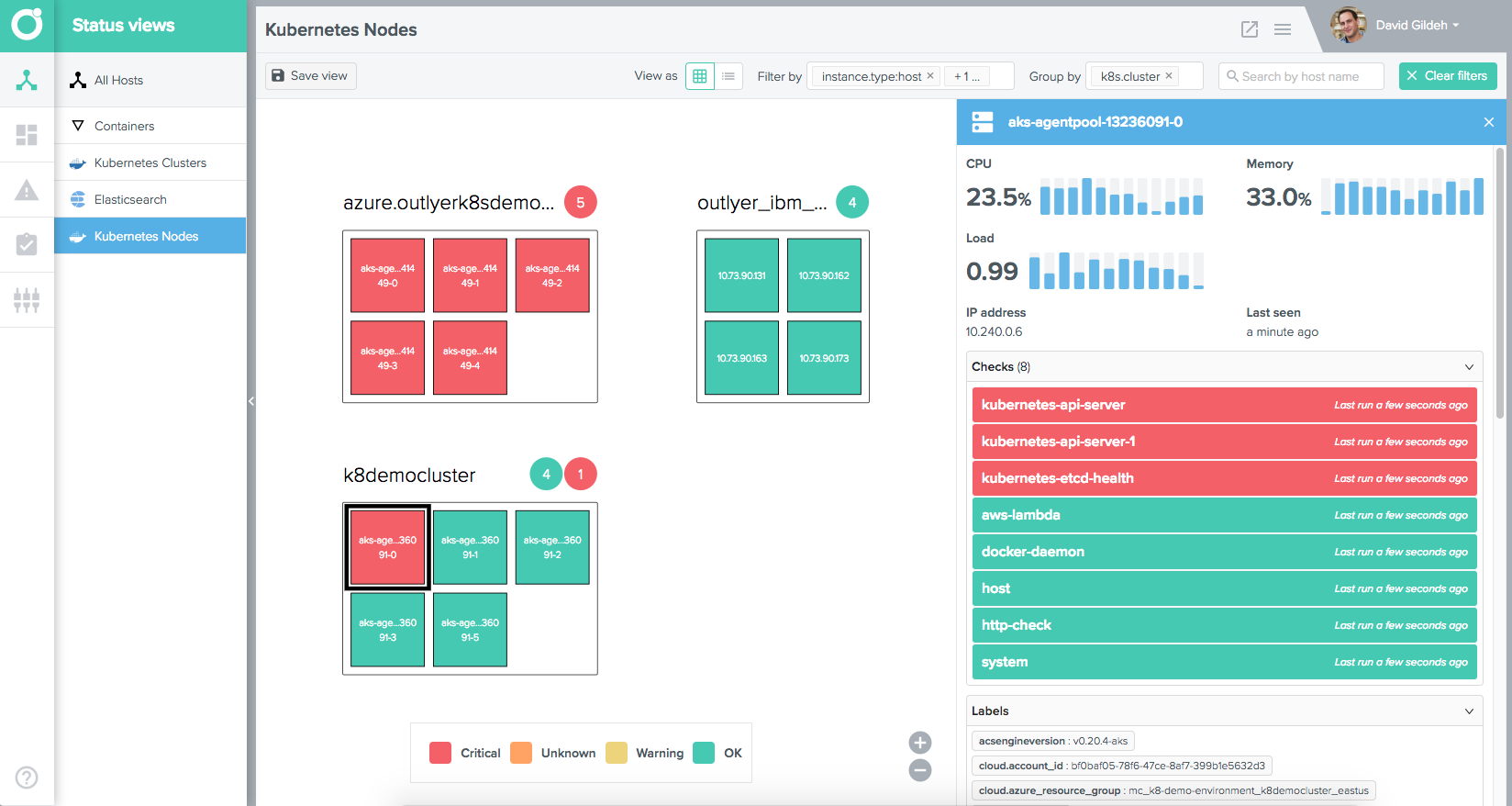The width and height of the screenshot is (1512, 806).
Task: Remove the k8s.cluster group tag
Action: [x=1169, y=76]
